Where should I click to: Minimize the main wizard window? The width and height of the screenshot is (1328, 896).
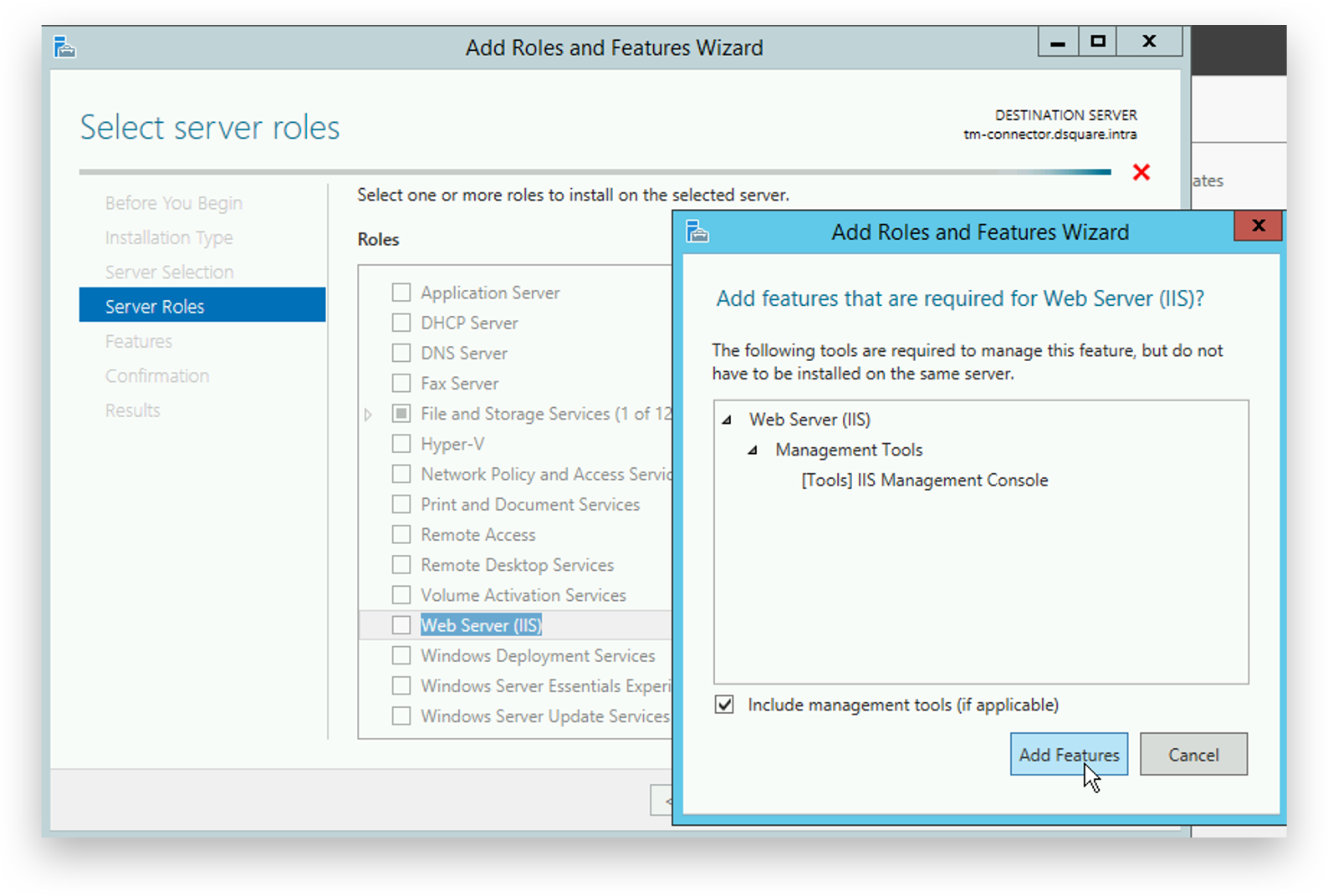(1058, 41)
